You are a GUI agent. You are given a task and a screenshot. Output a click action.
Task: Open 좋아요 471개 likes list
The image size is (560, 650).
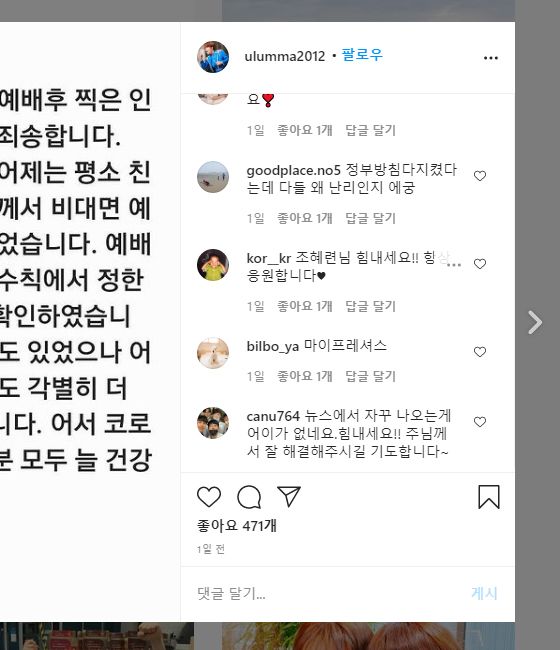pyautogui.click(x=237, y=526)
